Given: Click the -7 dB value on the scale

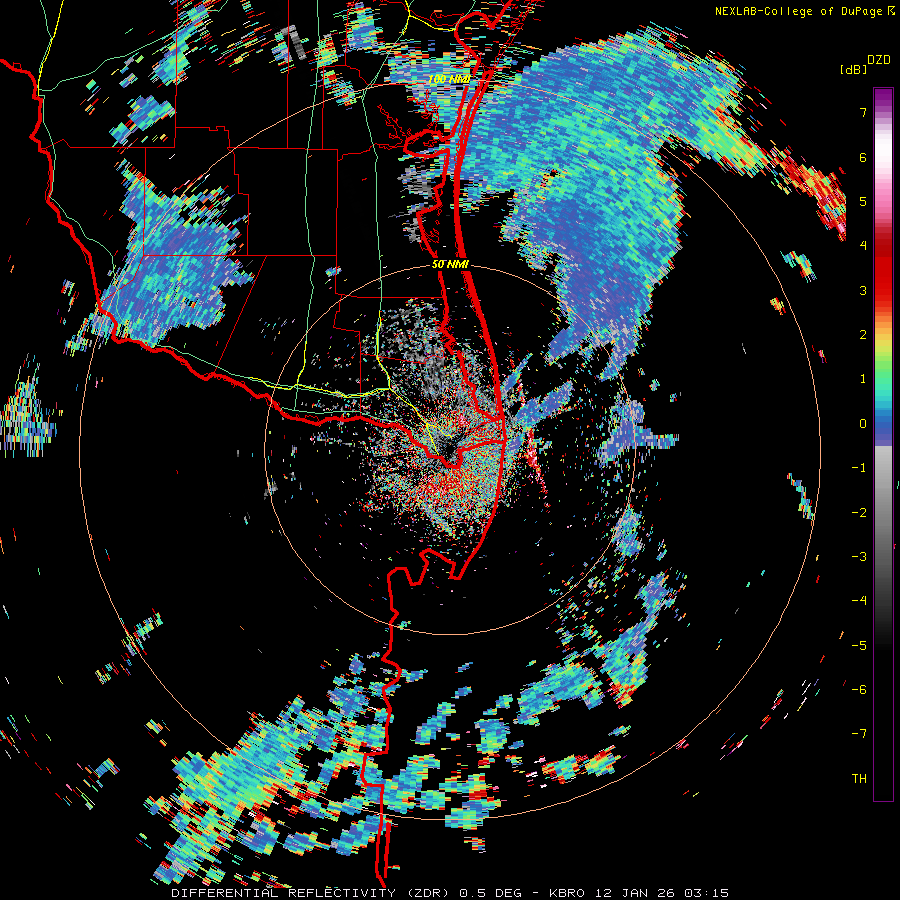Looking at the screenshot, I should tap(859, 734).
